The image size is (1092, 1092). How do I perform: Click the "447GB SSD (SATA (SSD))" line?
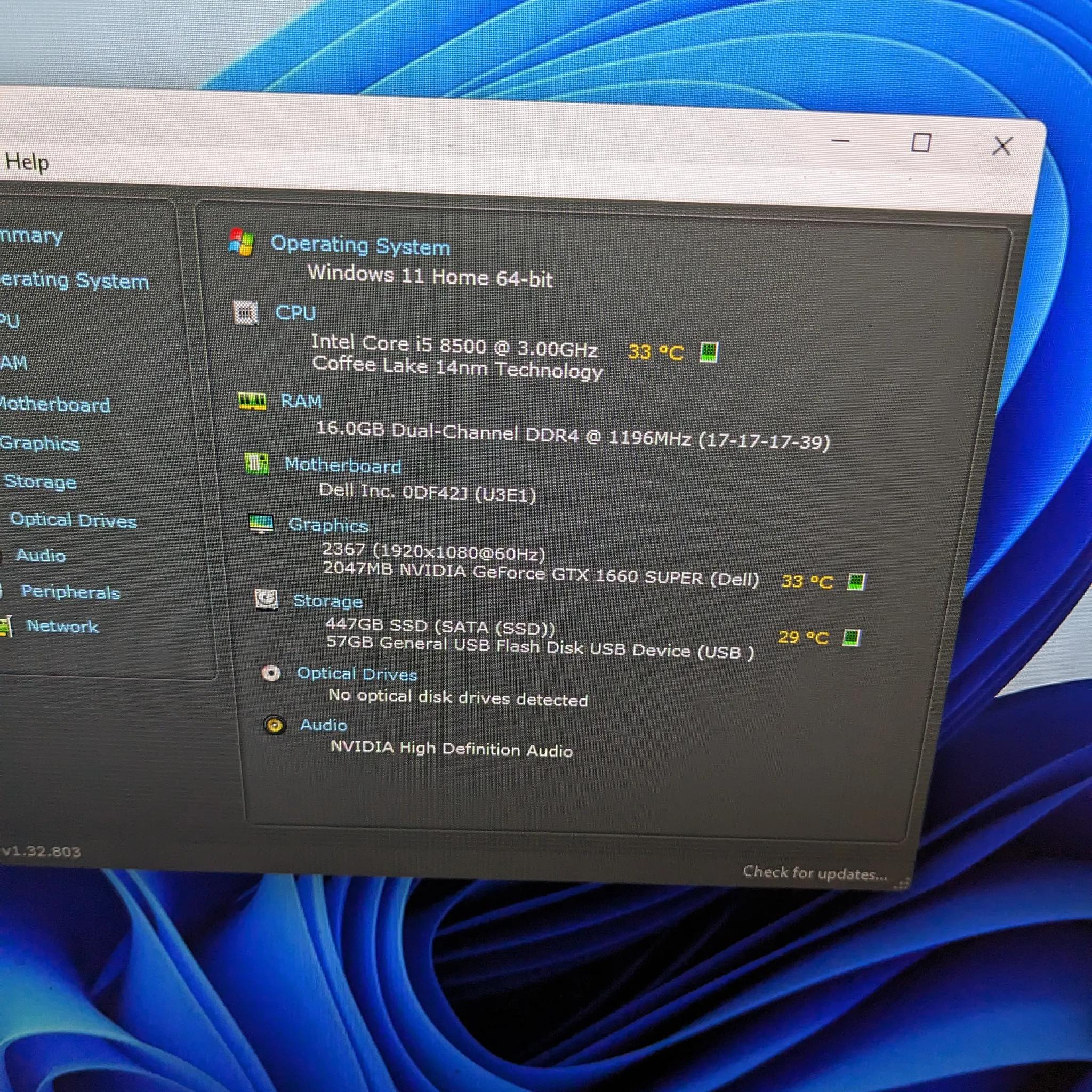point(440,627)
